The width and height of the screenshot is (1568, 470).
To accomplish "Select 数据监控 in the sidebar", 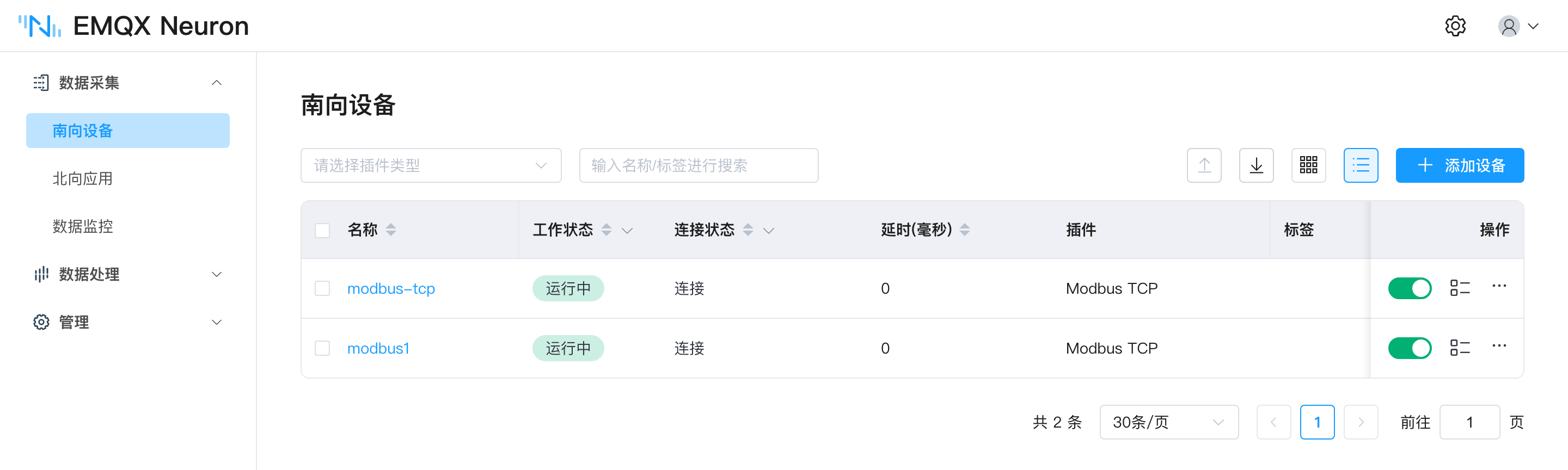I will 128,226.
